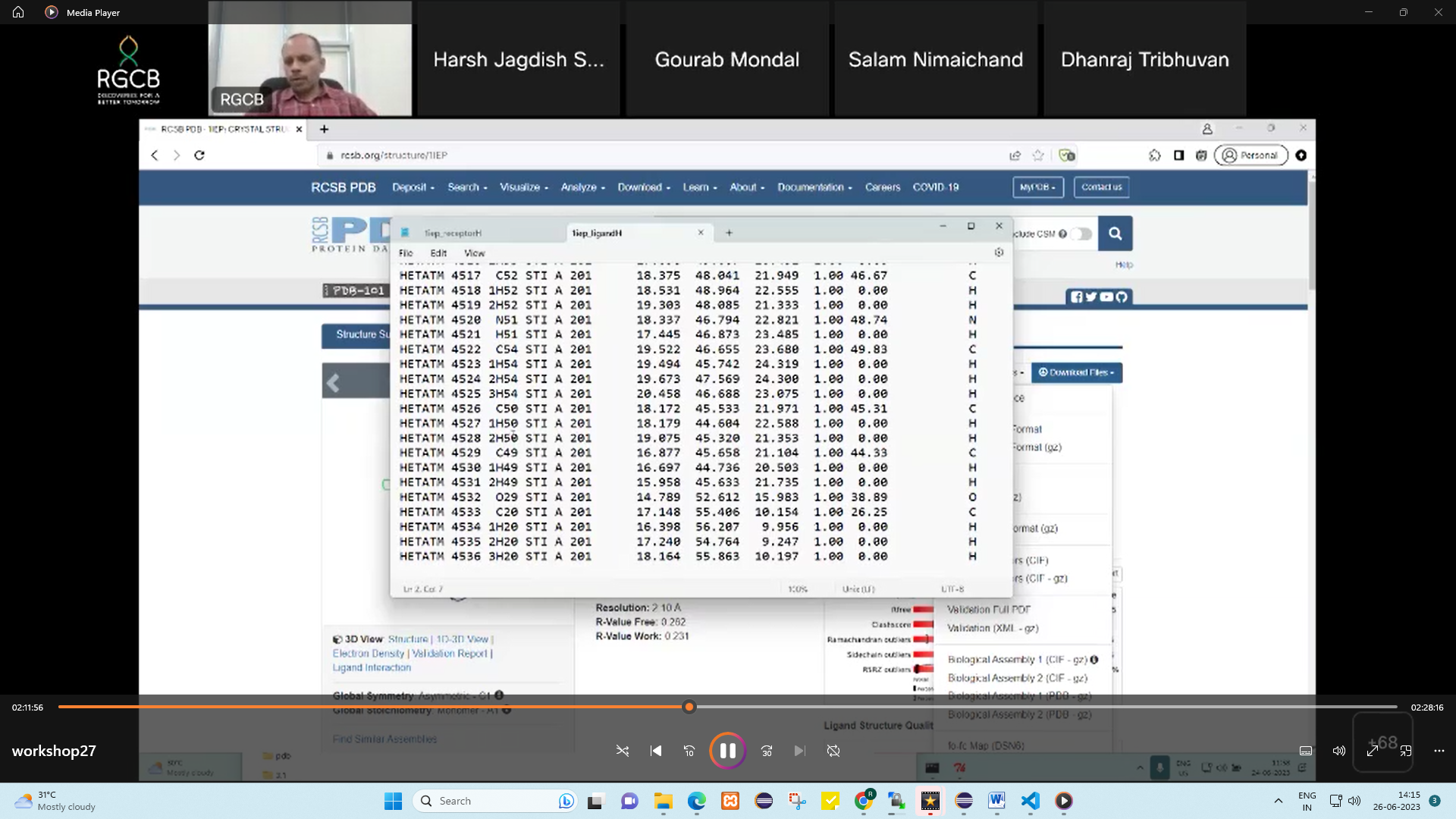Open Notepad settings gear

point(999,253)
